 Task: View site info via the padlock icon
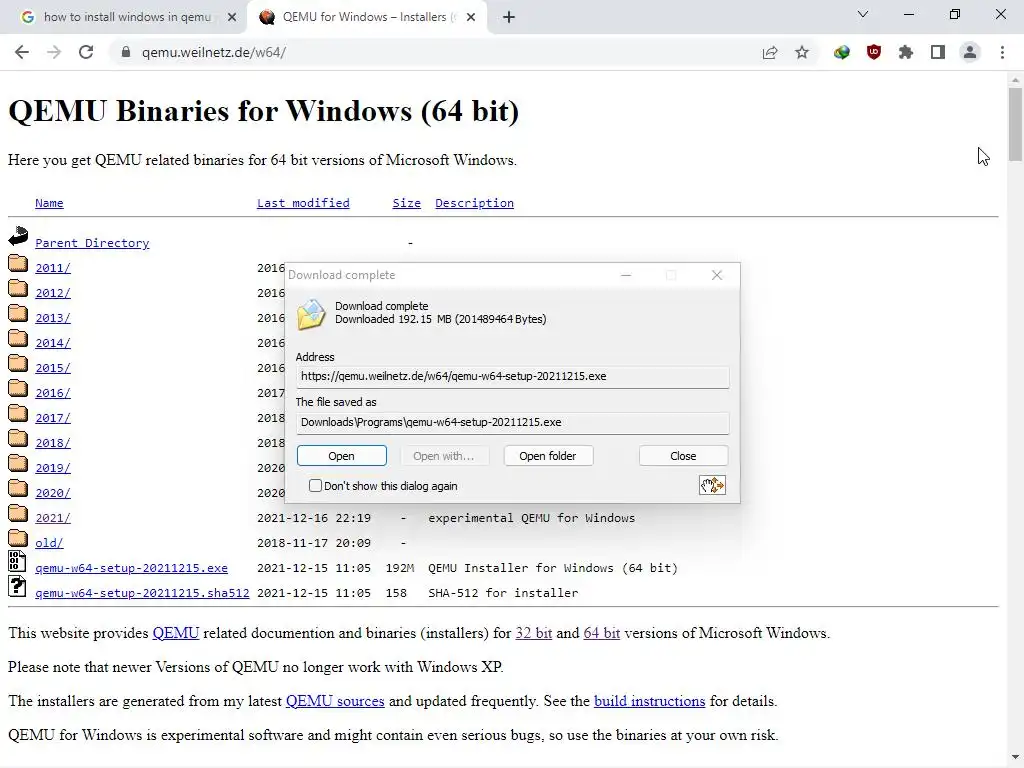tap(126, 52)
